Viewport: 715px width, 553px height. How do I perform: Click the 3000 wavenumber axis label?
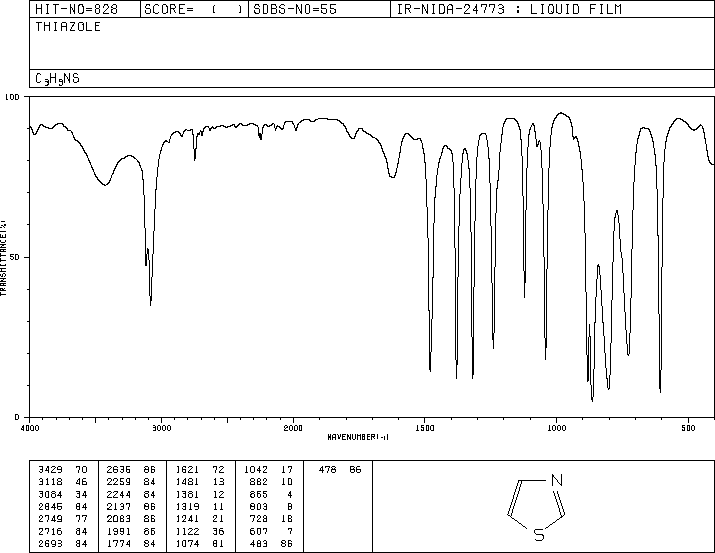[x=161, y=428]
